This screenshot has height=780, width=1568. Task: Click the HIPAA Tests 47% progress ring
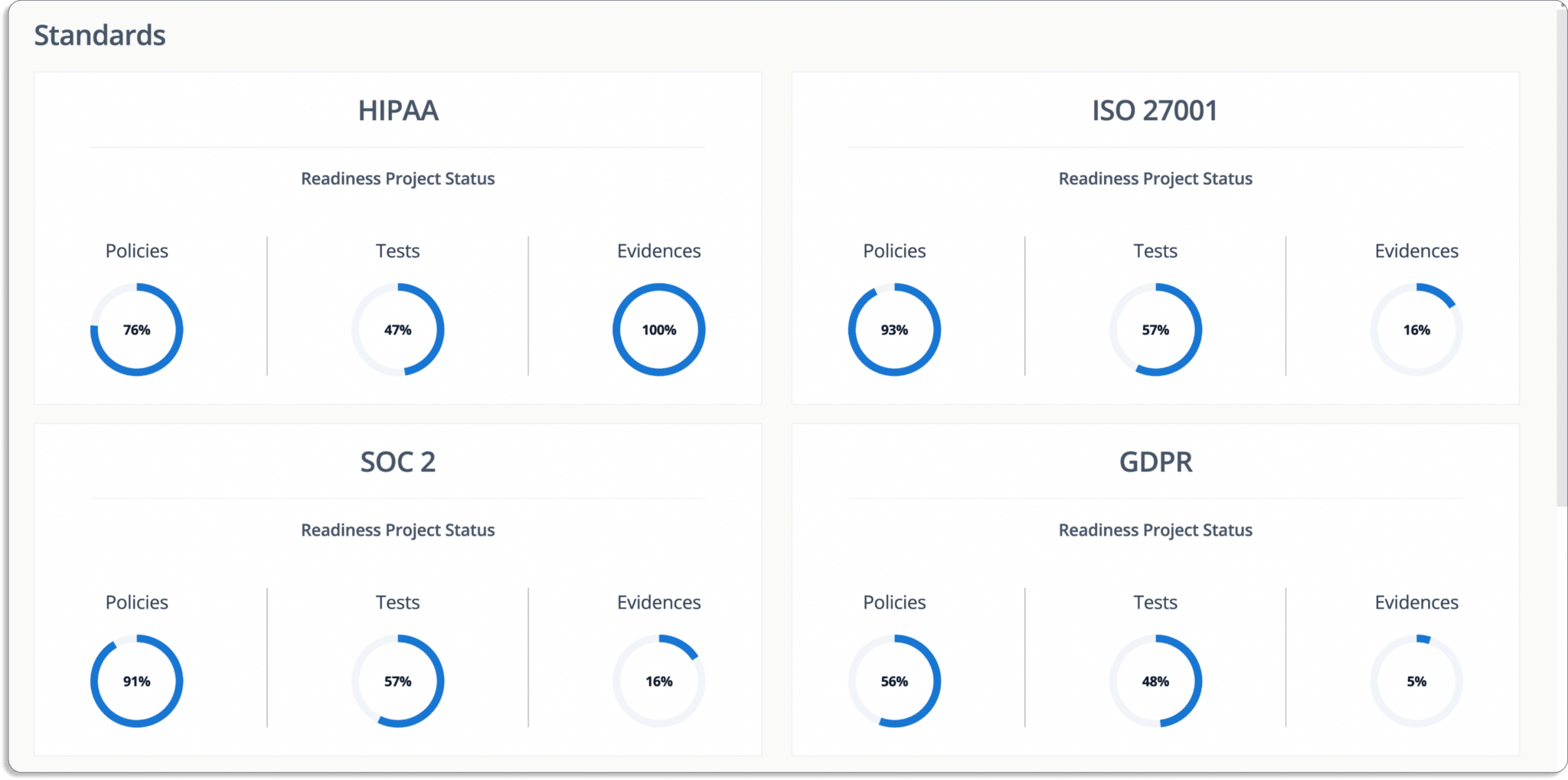coord(398,330)
